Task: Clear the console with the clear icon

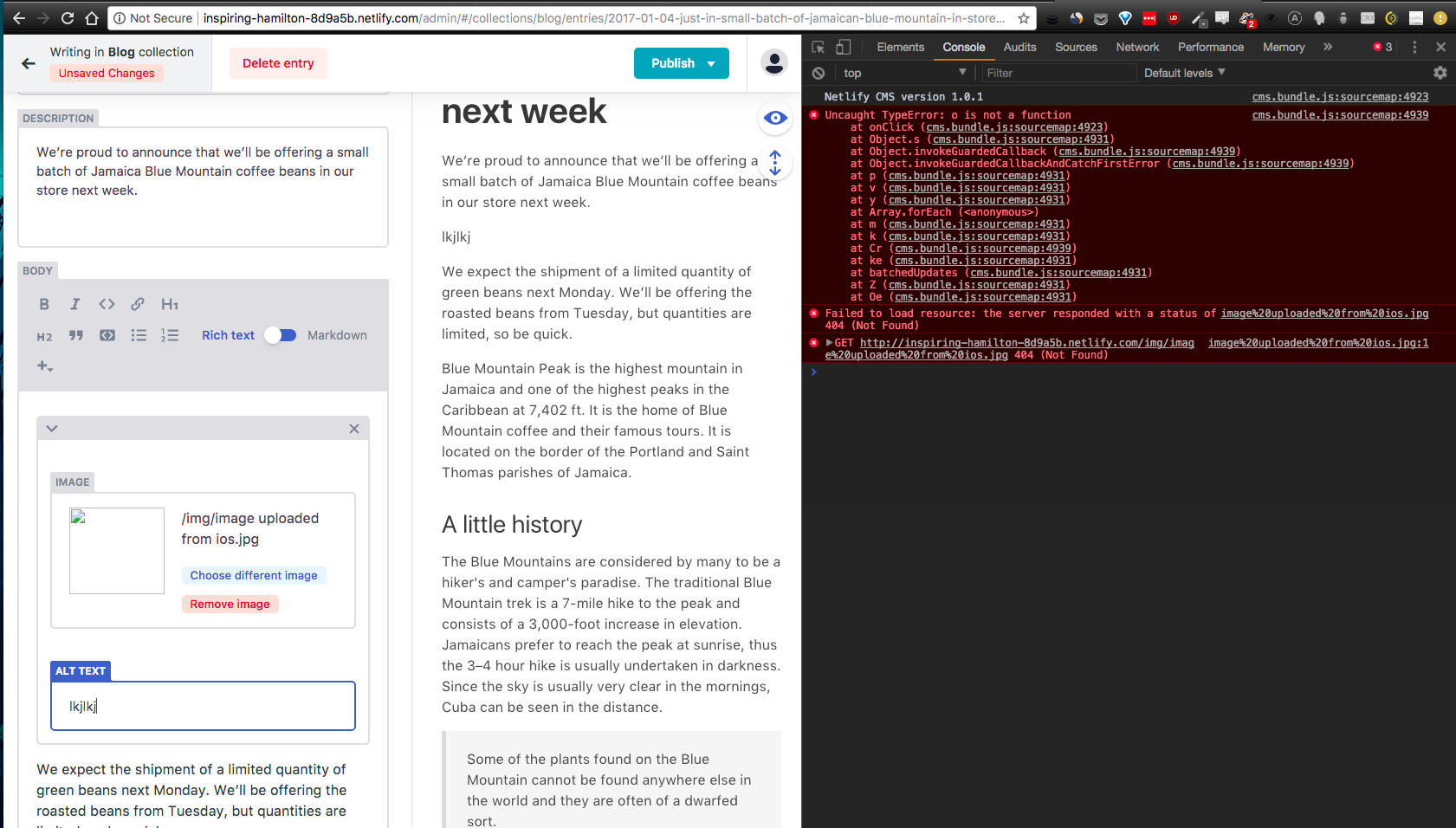Action: click(x=819, y=73)
